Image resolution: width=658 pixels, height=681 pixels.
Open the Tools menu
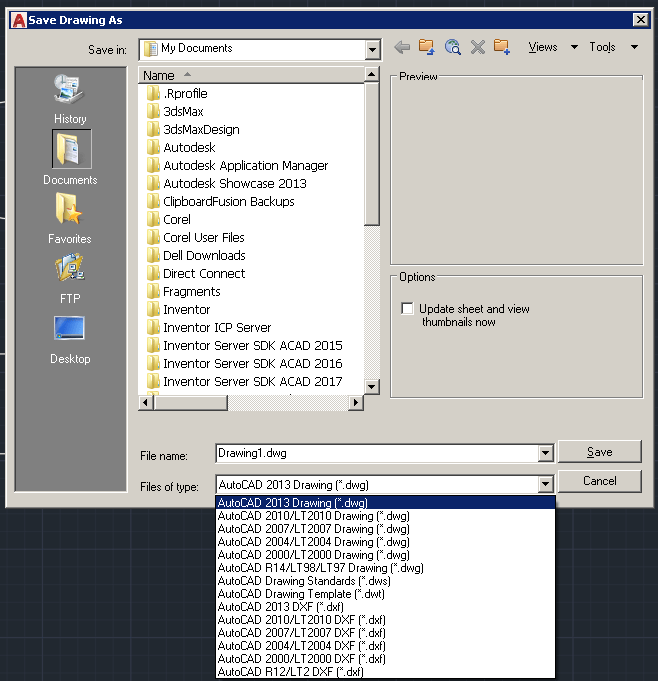point(602,47)
